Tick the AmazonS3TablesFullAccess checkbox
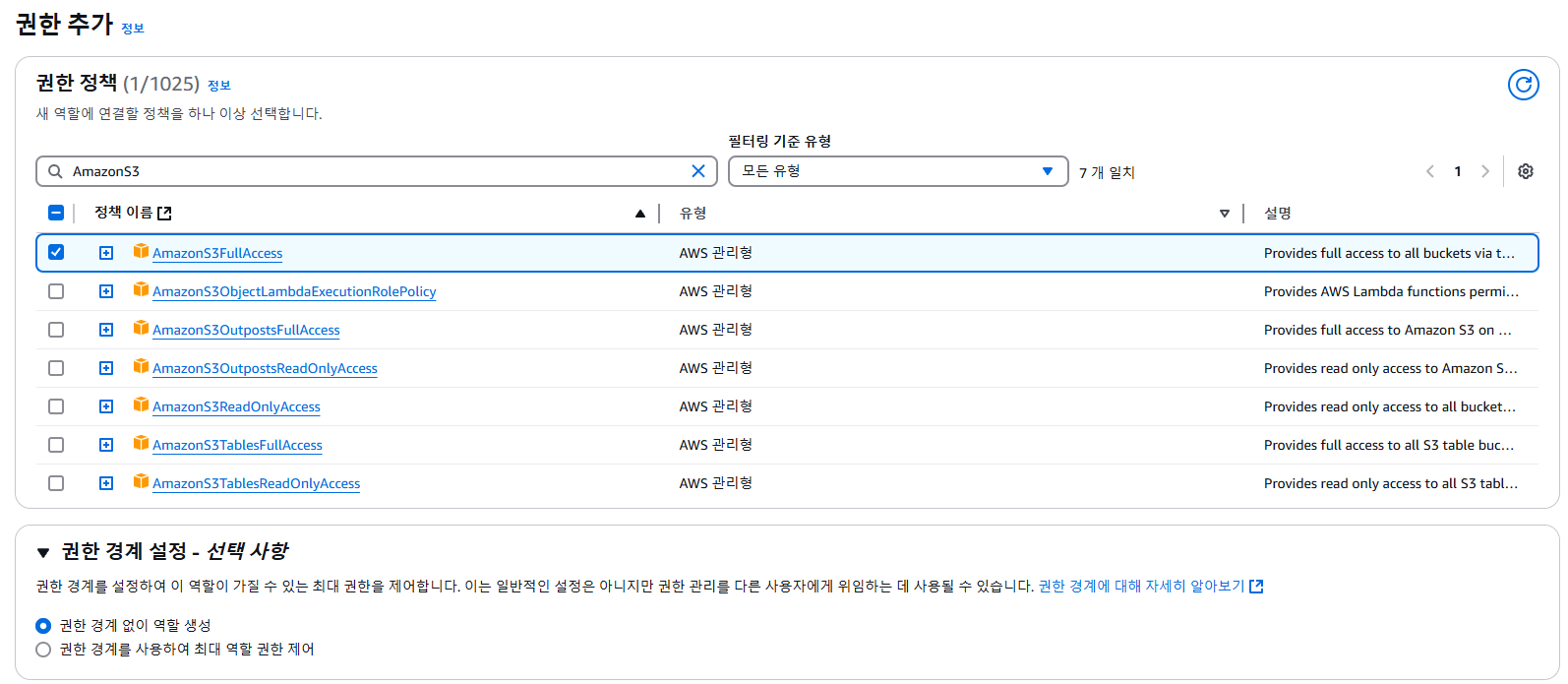Viewport: 1568px width, 684px height. tap(56, 445)
